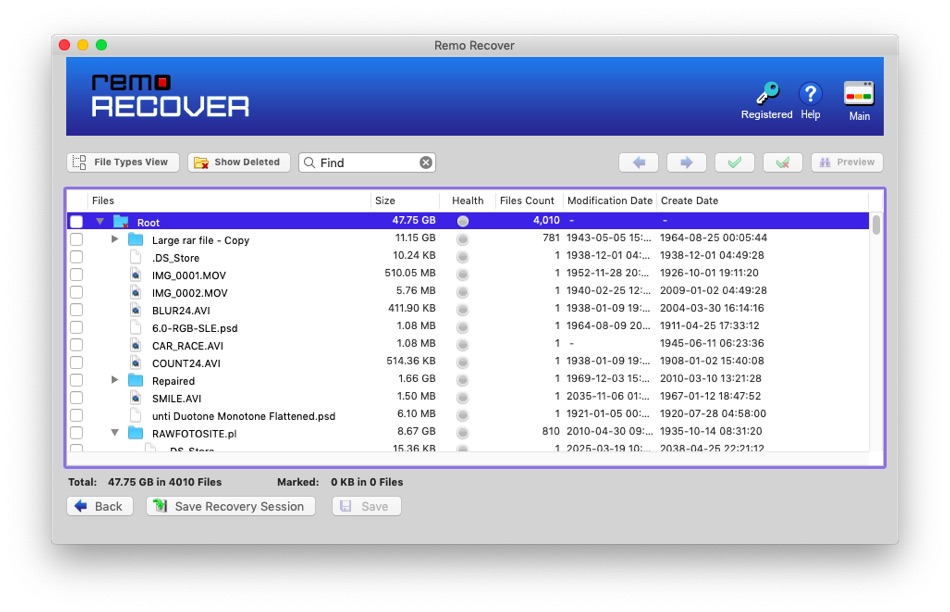Click the RAWFOTOSITE.pl folder icon
Screen dimensions: 950x612
tap(136, 433)
